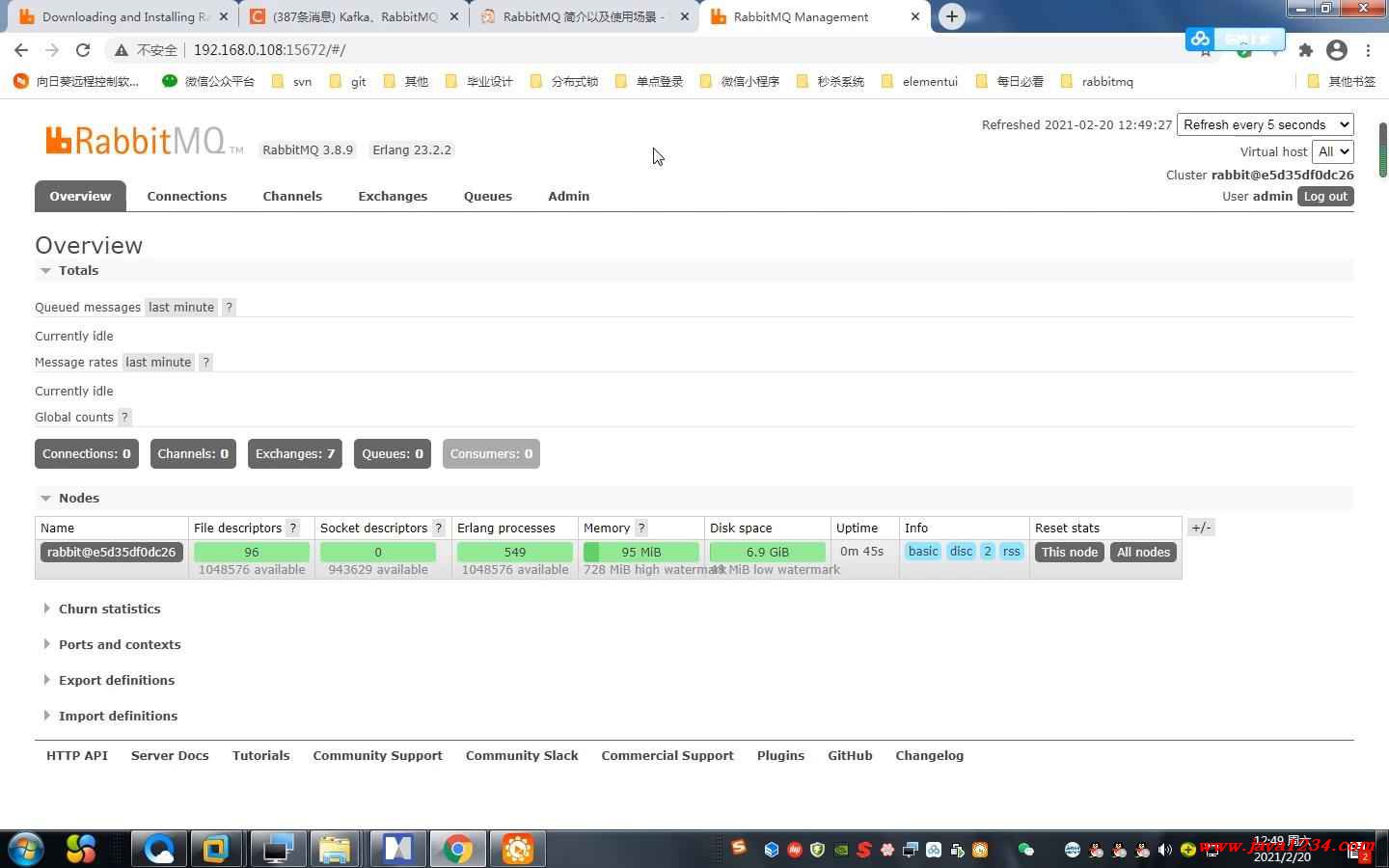Open Changelog footer link
This screenshot has width=1389, height=868.
[930, 756]
